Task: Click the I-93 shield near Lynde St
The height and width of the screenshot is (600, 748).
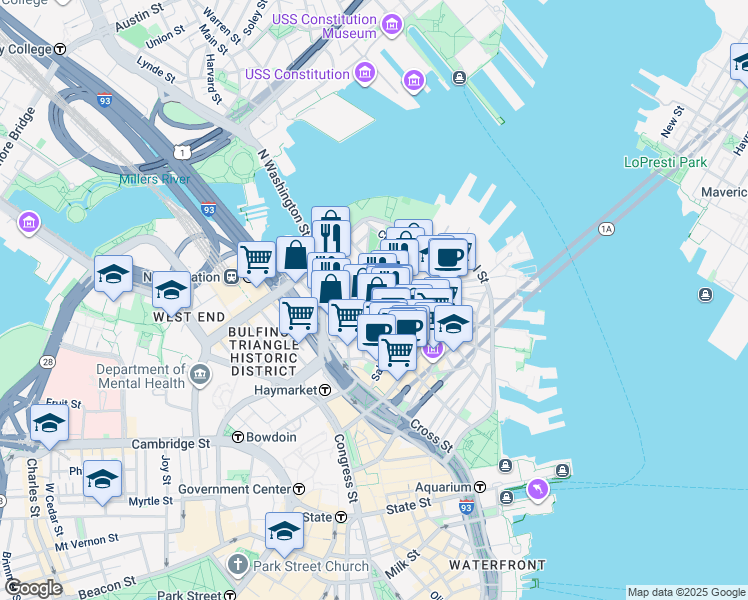Action: [x=104, y=100]
